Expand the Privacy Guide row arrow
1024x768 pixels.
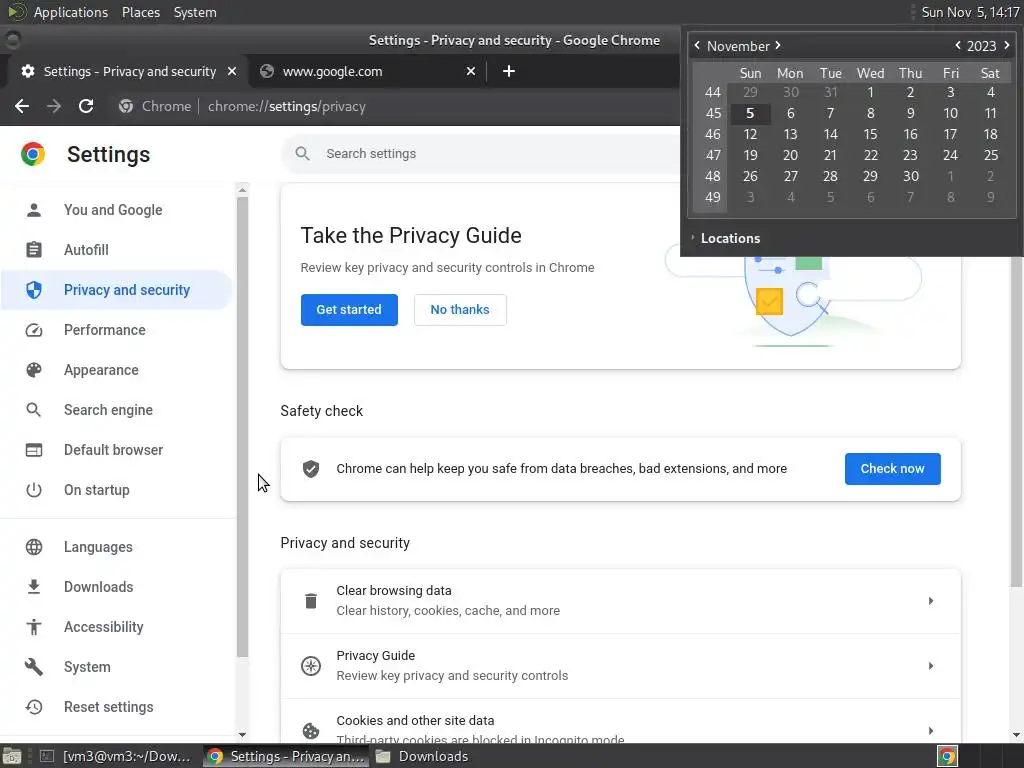click(931, 665)
